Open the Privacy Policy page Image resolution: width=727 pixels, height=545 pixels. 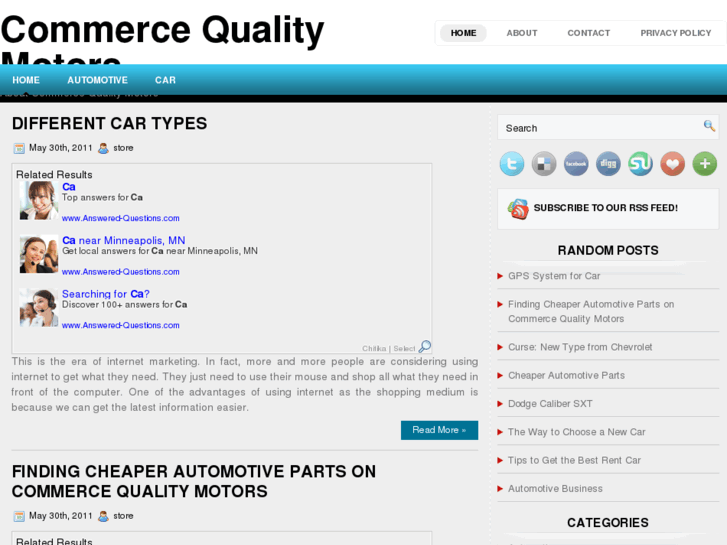[x=676, y=33]
